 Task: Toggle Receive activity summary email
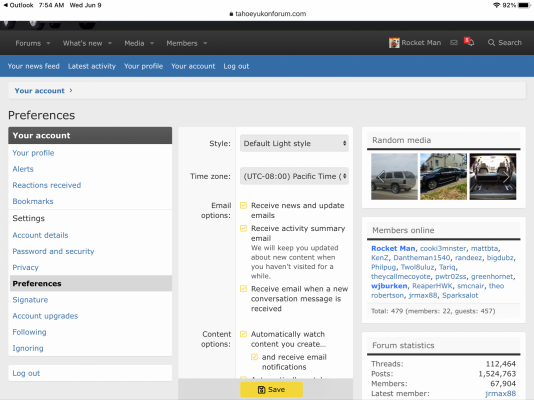[243, 228]
